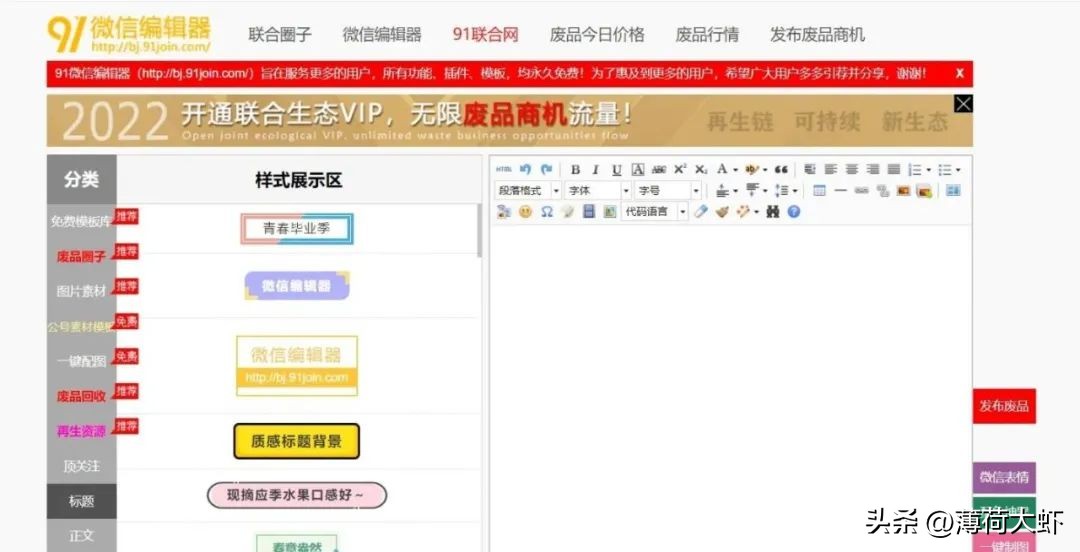
Task: Open the 字体 font family dropdown
Action: pyautogui.click(x=598, y=190)
